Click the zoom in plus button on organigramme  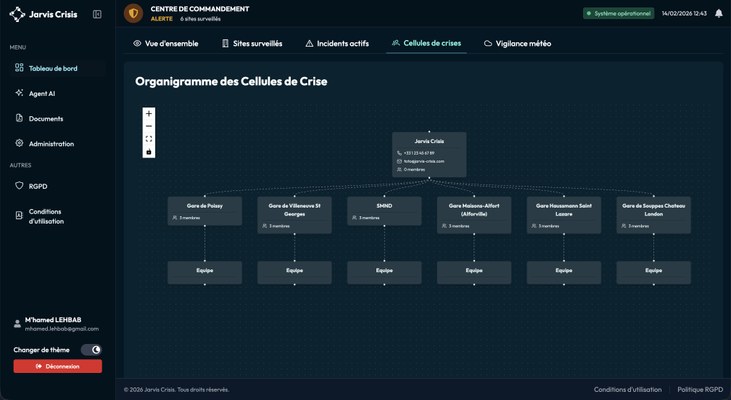(x=149, y=114)
